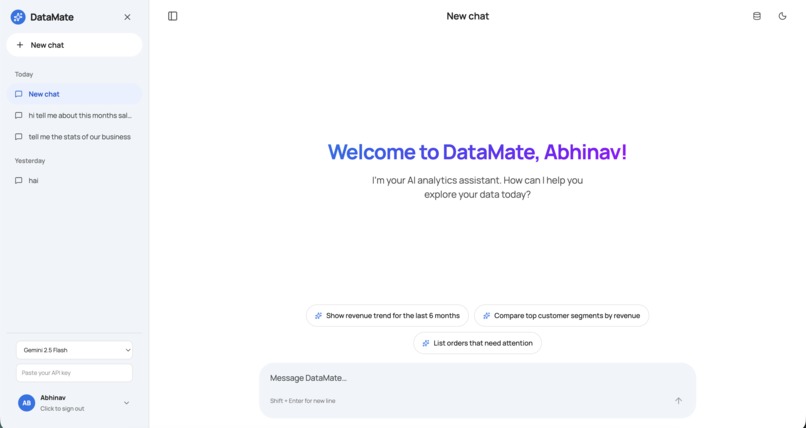Start a New chat from the sidebar button
Screen dimensions: 806x428
[x=74, y=45]
